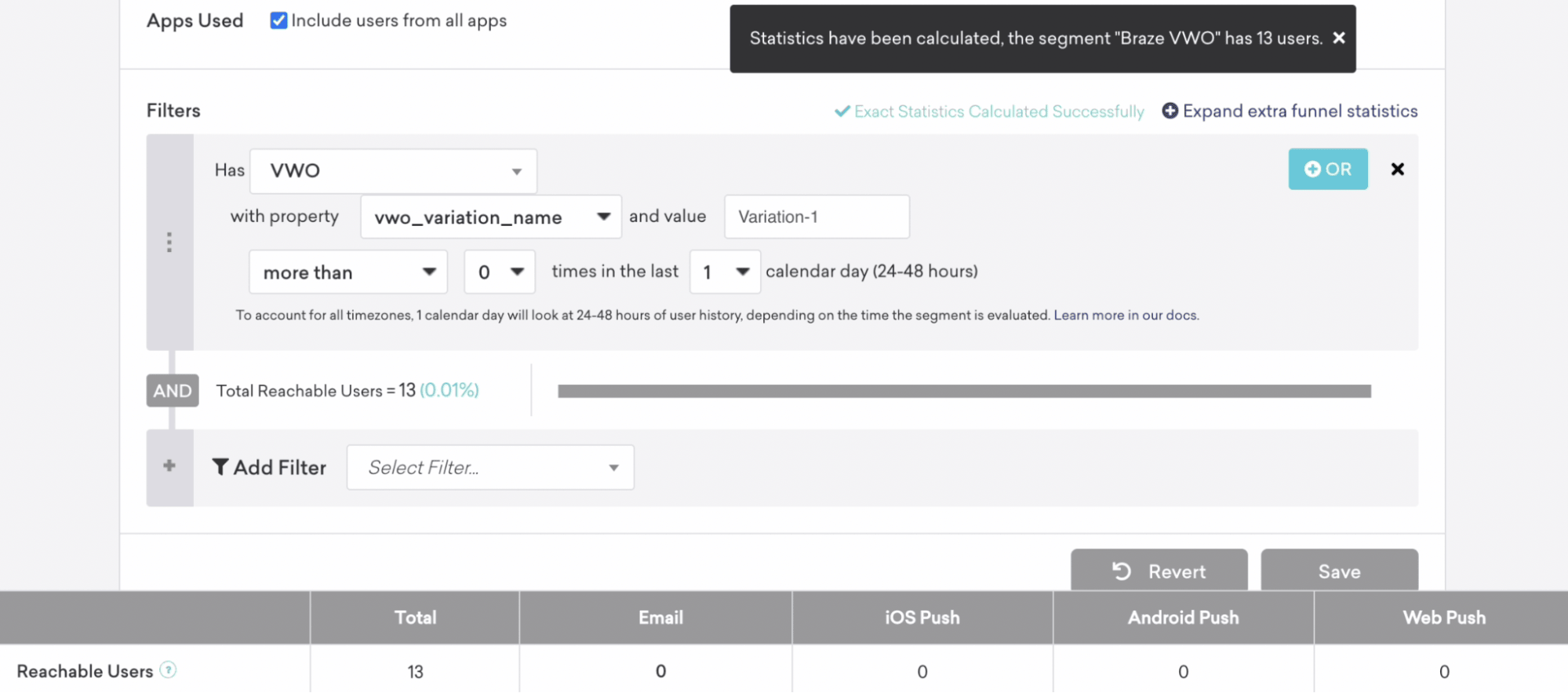The image size is (1568, 693).
Task: Click the Reachable Users help icon
Action: tap(168, 670)
